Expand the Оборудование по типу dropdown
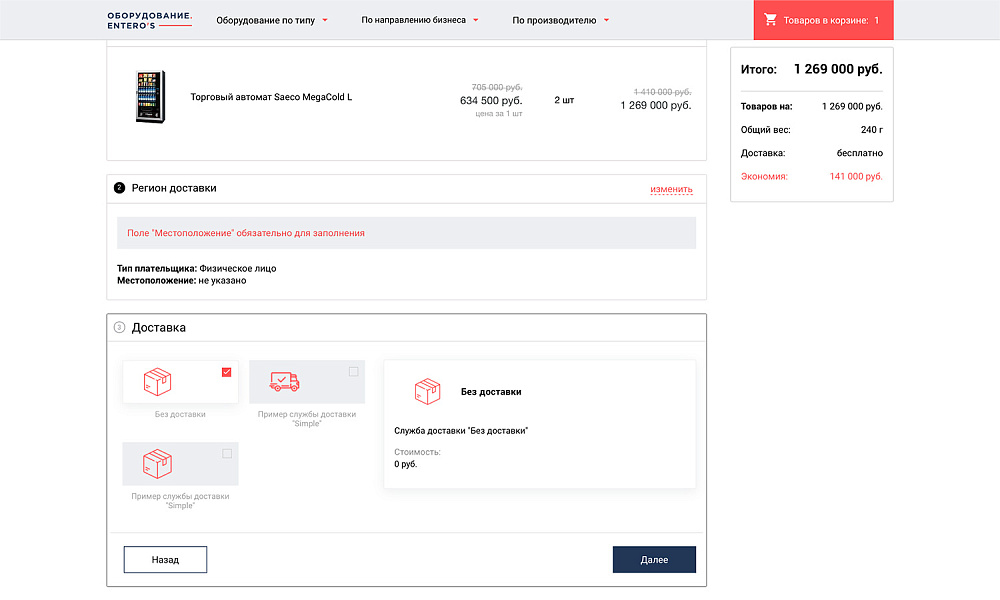This screenshot has height=600, width=1000. 272,20
